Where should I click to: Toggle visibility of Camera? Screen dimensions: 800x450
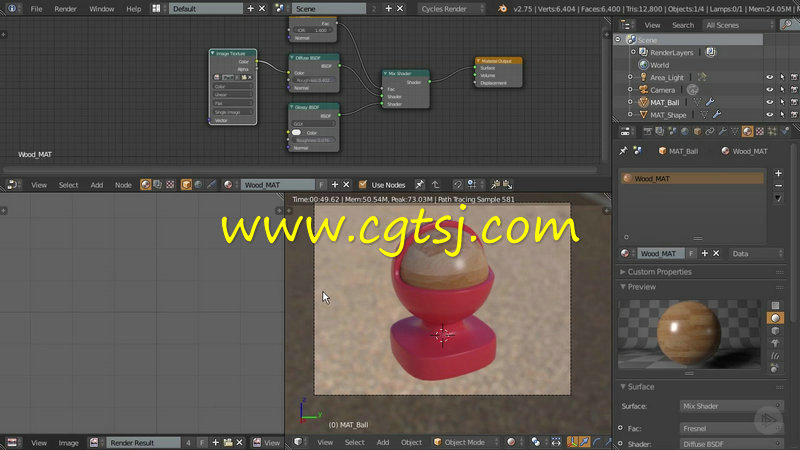(769, 90)
